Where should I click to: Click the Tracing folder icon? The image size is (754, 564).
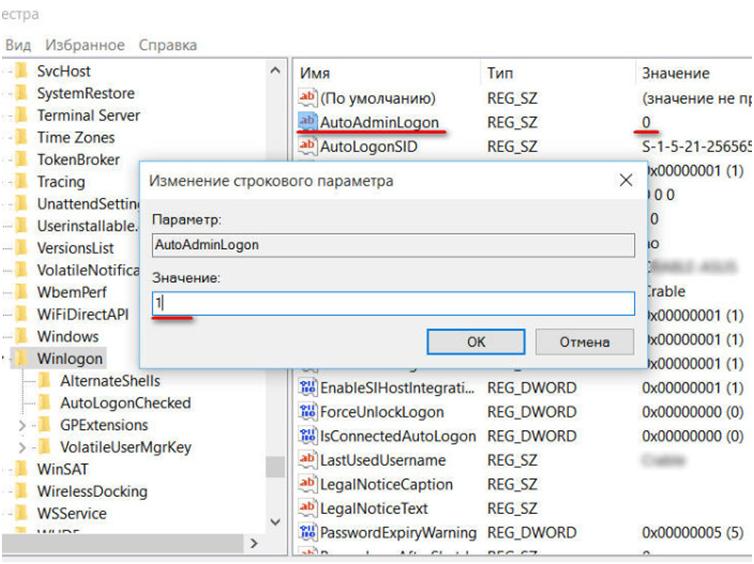[x=21, y=181]
